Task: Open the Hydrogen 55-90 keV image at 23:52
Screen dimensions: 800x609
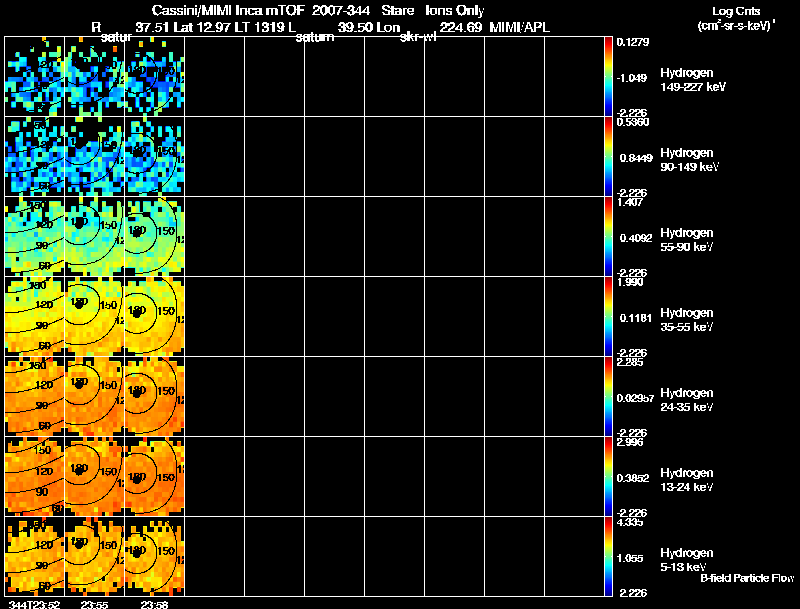Action: pos(35,237)
